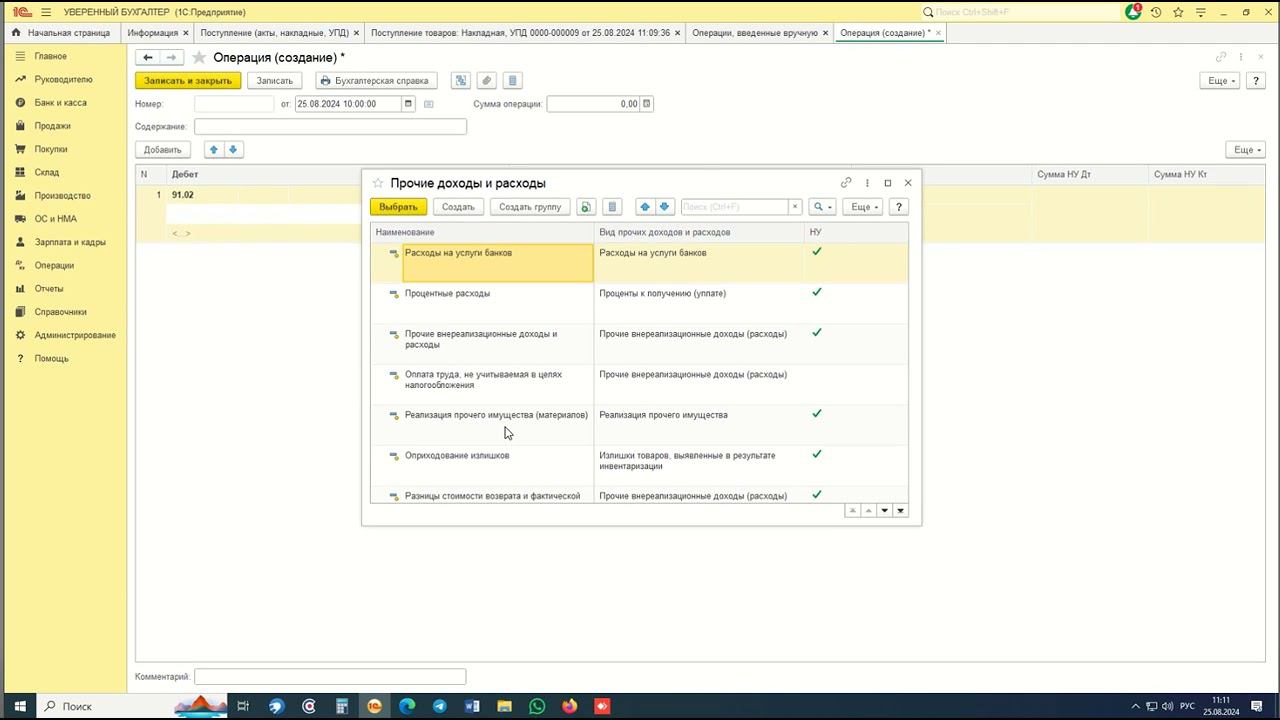Move item down with dialog arrow icon
The height and width of the screenshot is (720, 1280).
point(664,207)
